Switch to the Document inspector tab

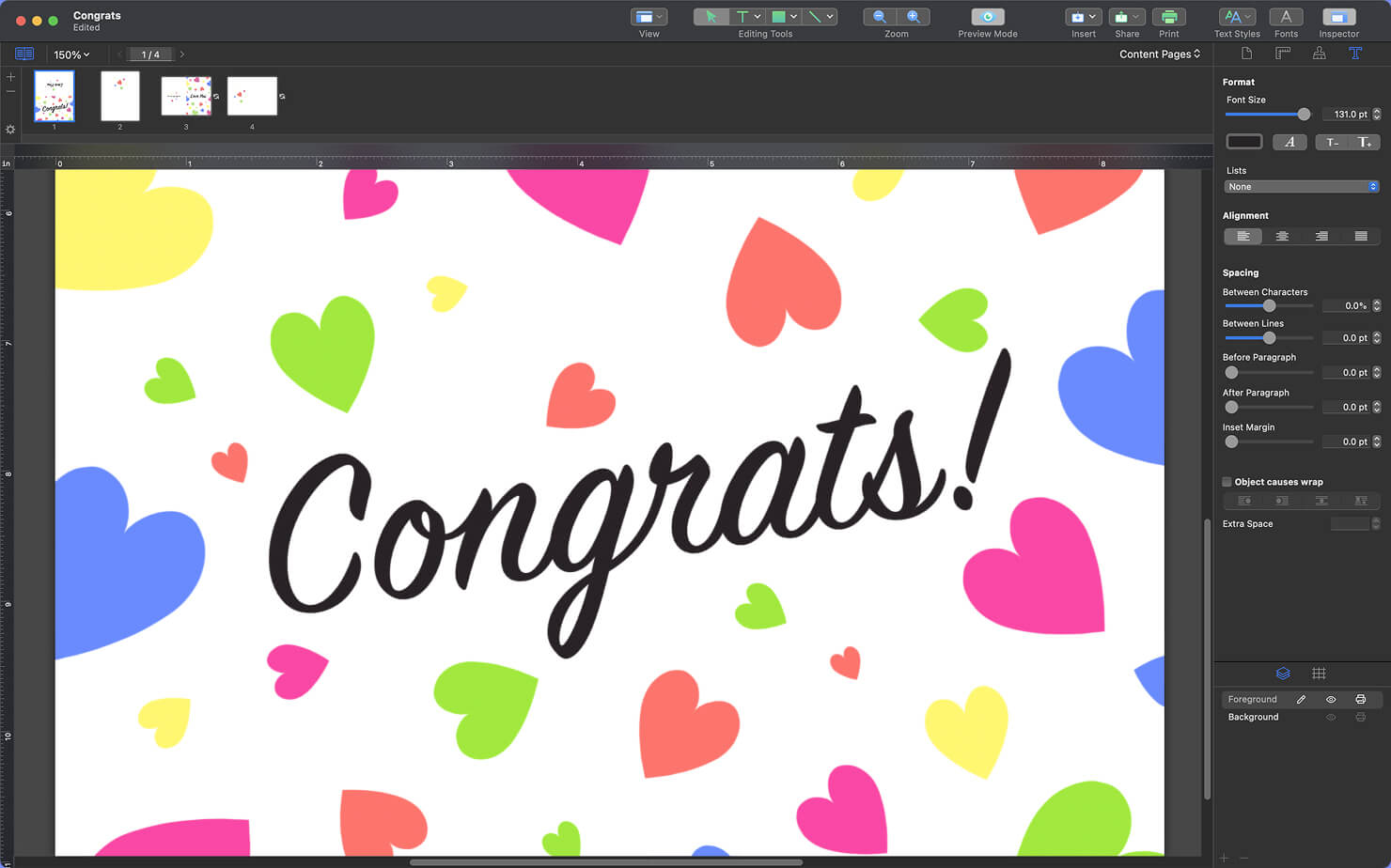click(x=1246, y=54)
